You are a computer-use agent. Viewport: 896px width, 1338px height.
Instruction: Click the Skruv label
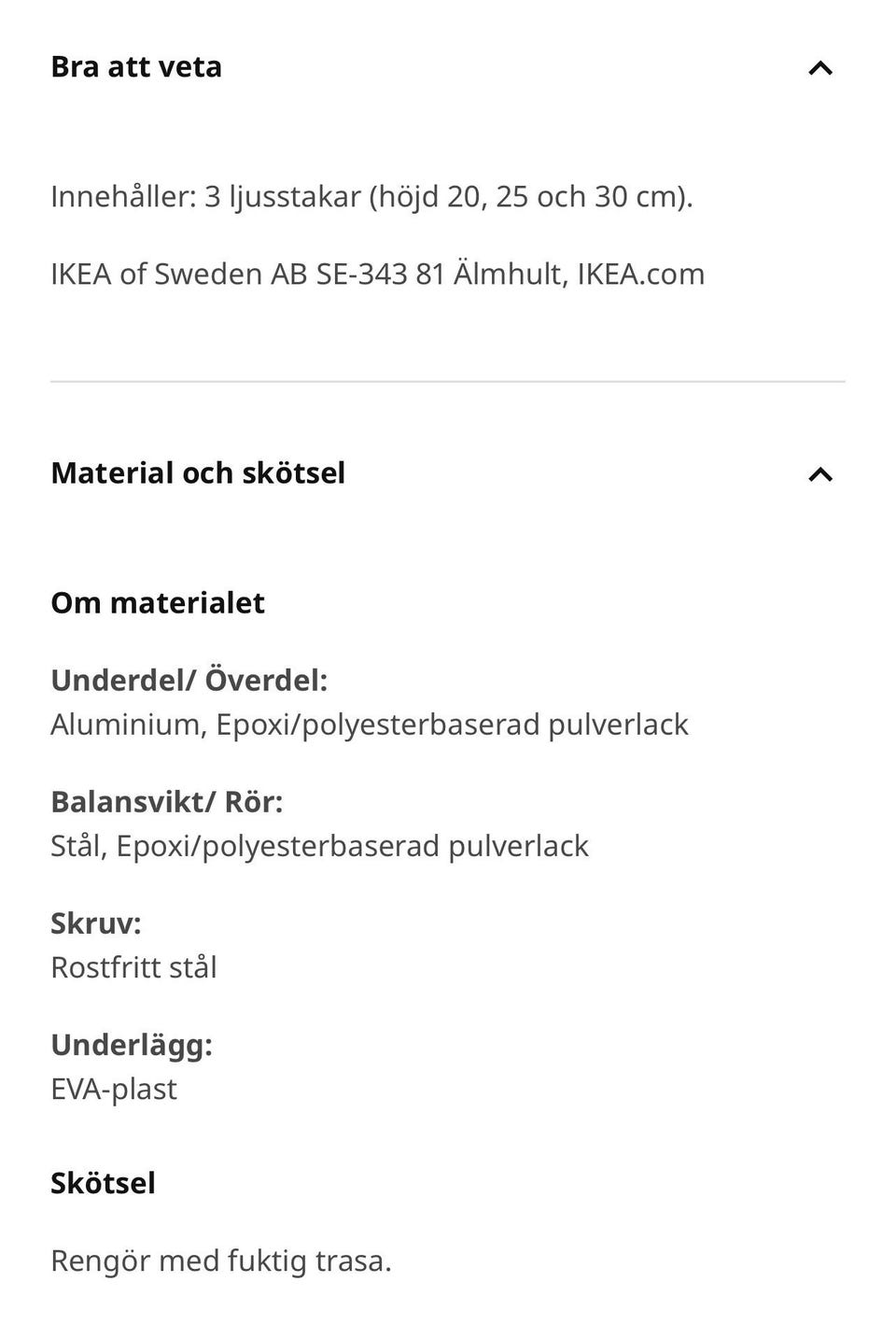(x=96, y=923)
